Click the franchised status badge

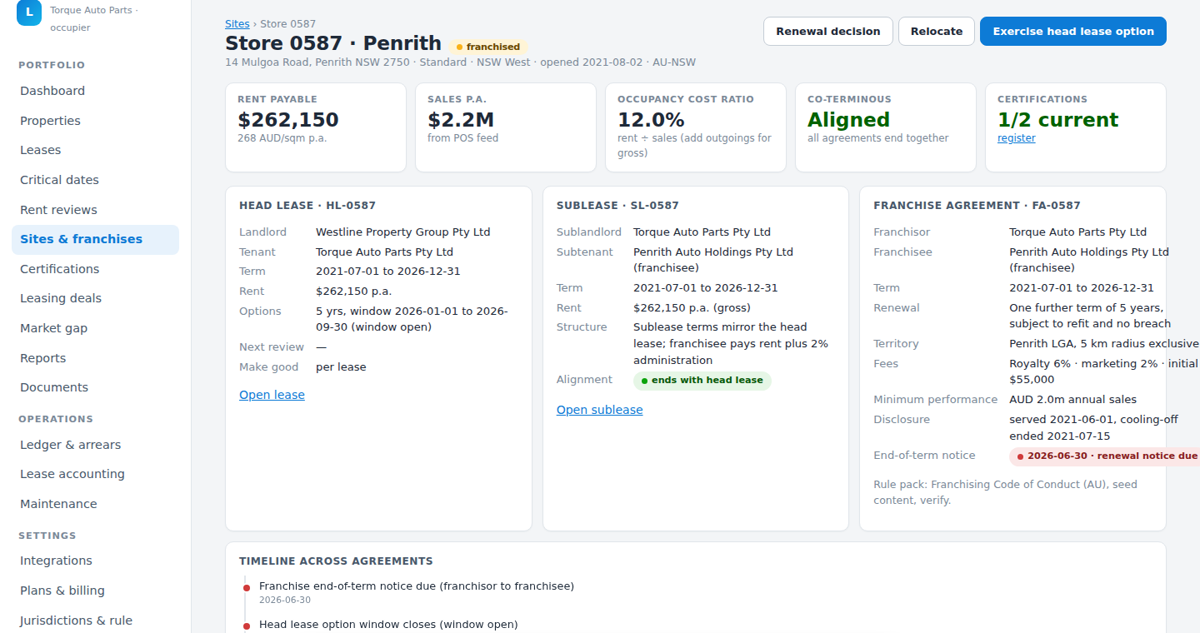point(488,46)
